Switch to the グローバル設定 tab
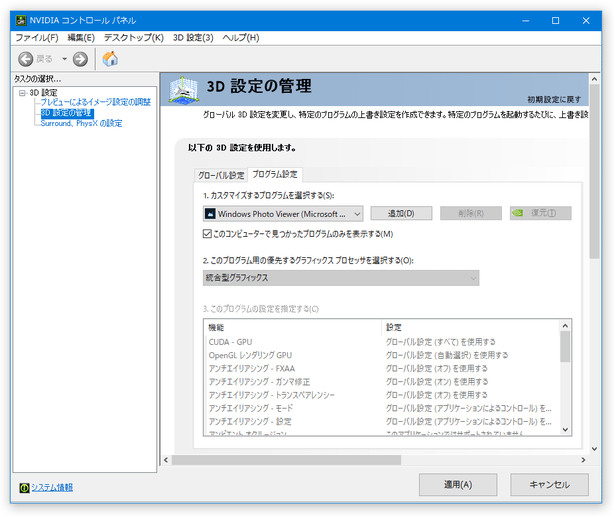 pyautogui.click(x=221, y=175)
